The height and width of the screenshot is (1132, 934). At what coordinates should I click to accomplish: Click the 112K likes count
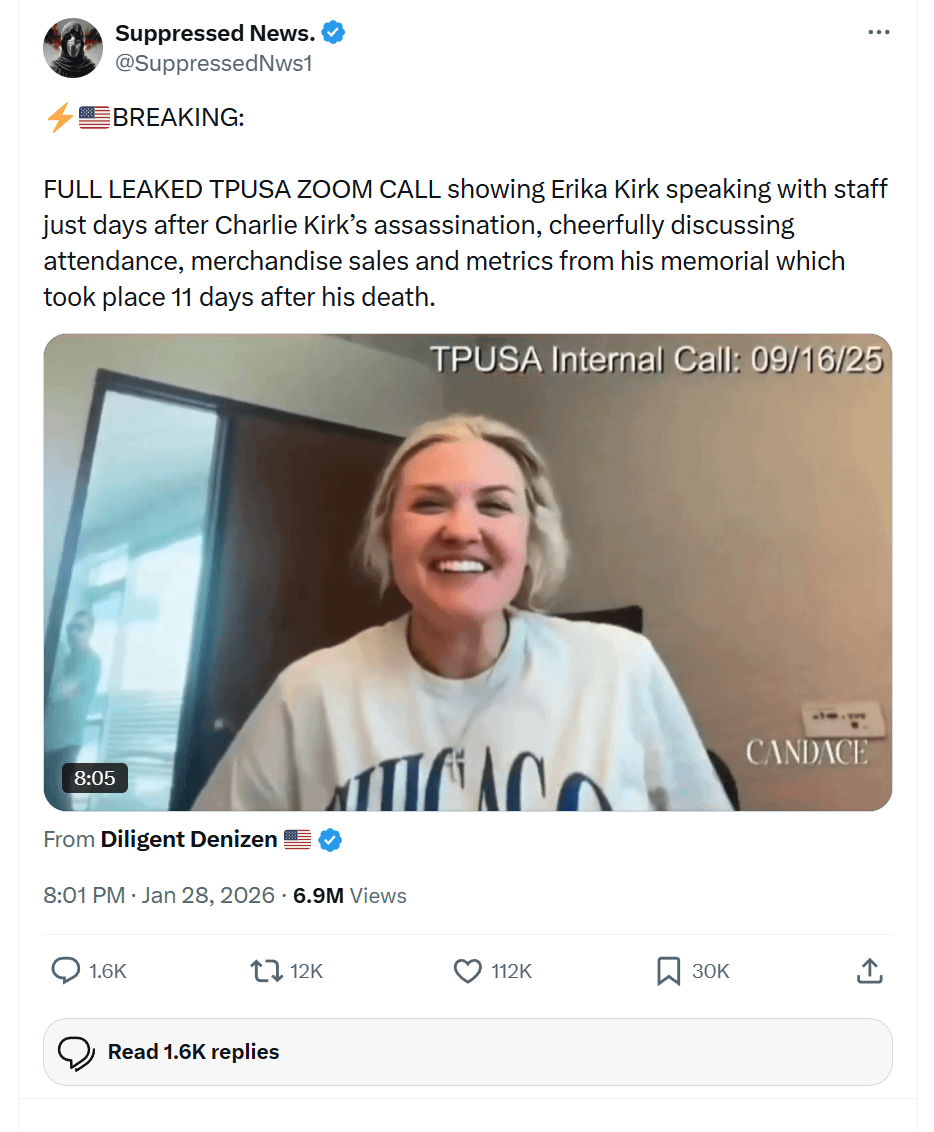511,970
